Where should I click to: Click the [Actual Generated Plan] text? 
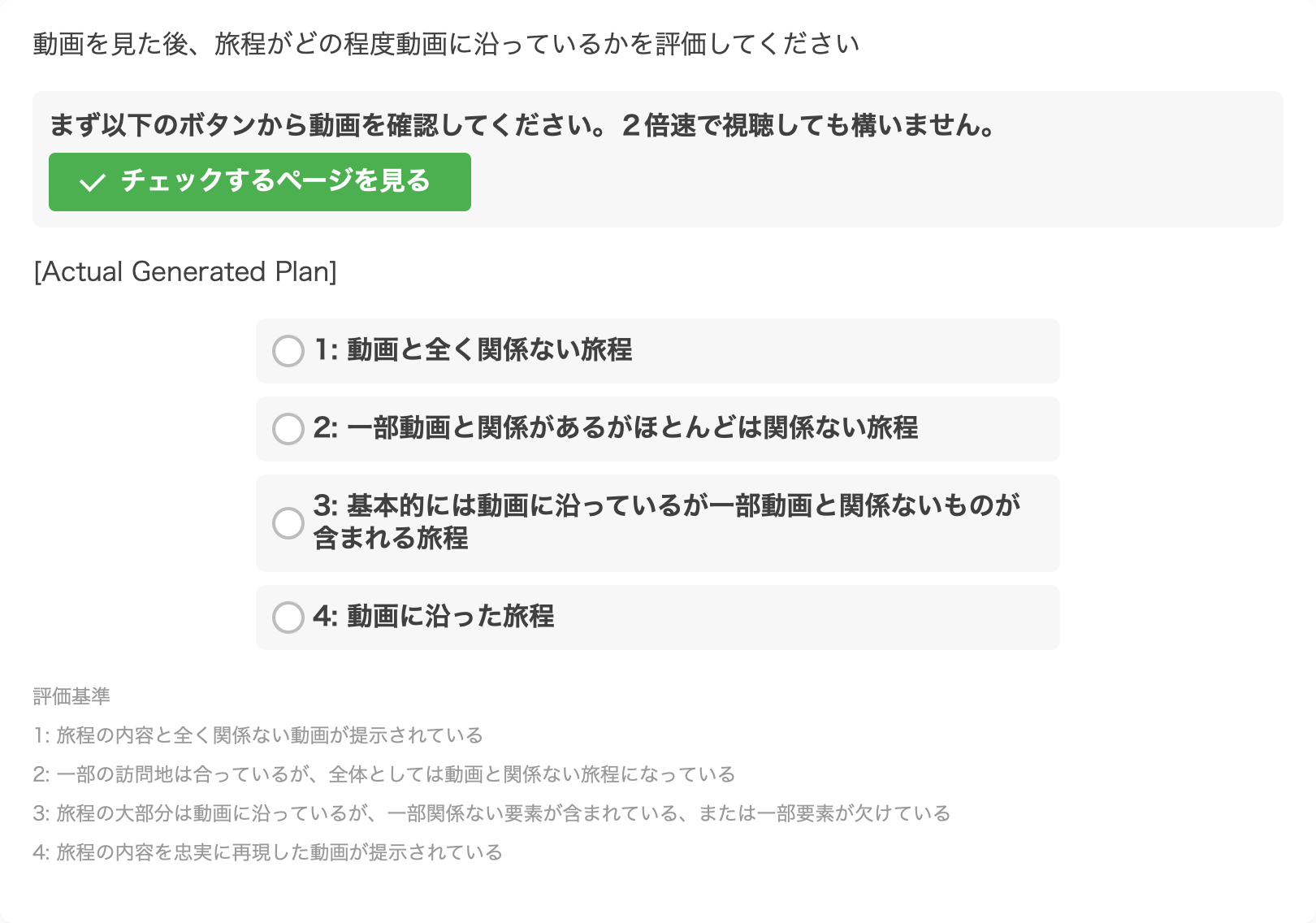185,271
